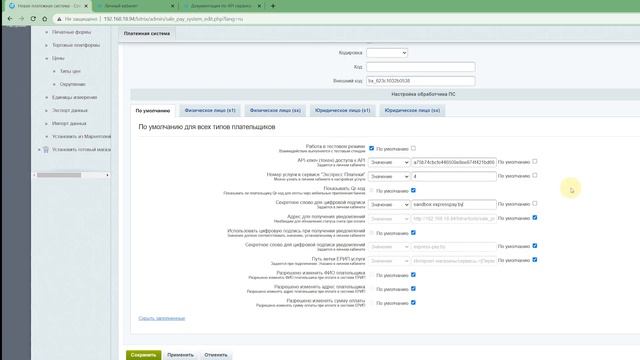Switch to Юридическое лицо (s1) tab

click(342, 110)
